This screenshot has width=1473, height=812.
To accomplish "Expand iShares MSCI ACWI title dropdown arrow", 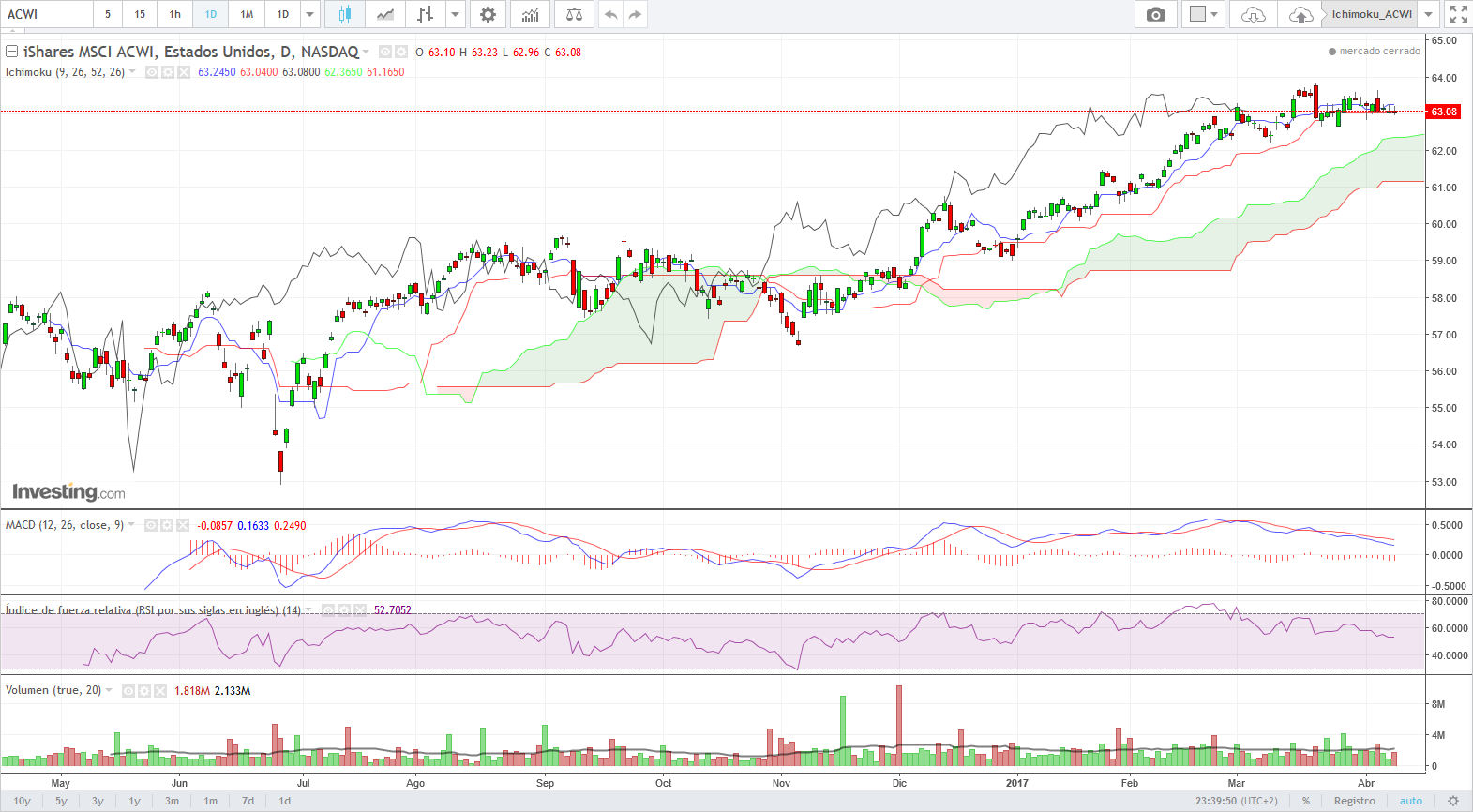I will tap(366, 52).
